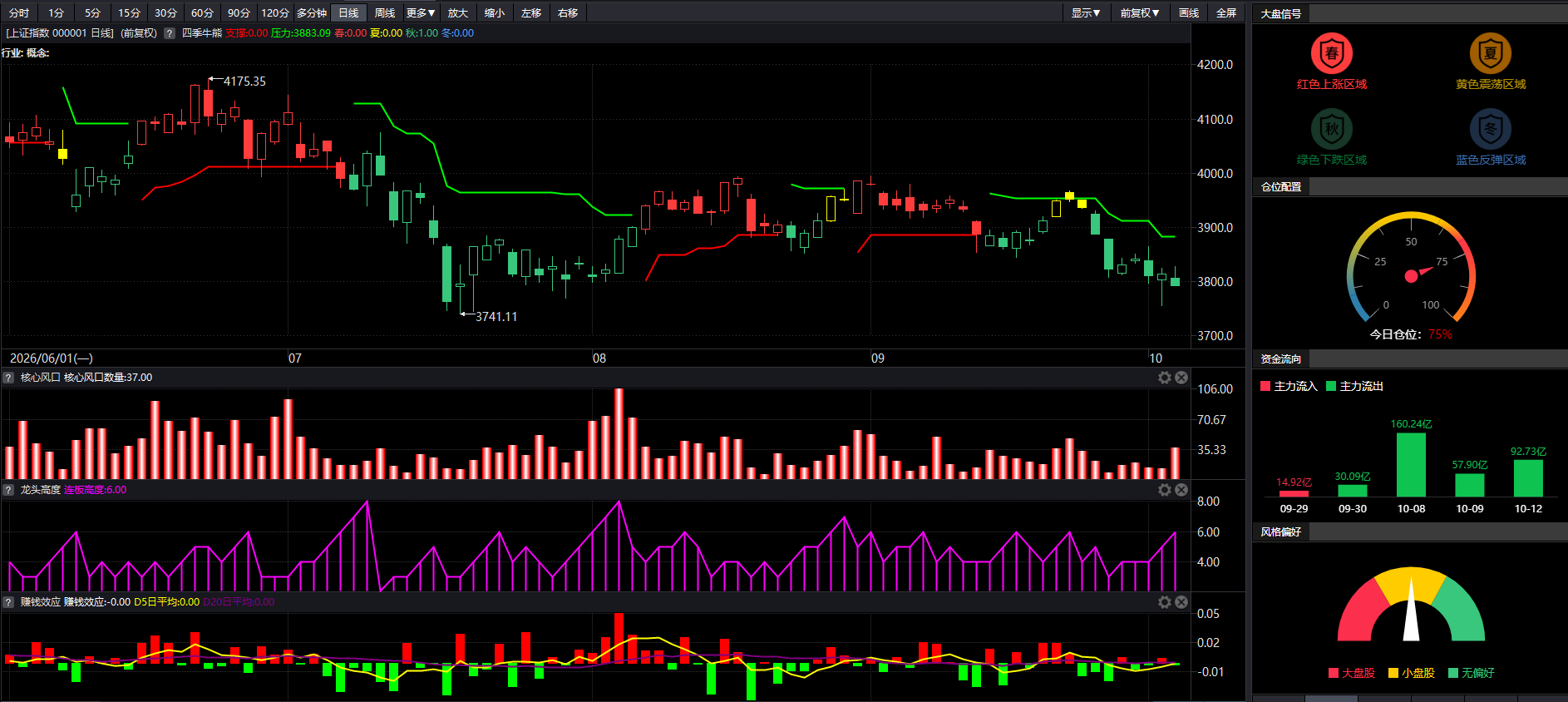1568x702 pixels.
Task: Click the 3741.11 low price marker
Action: (x=496, y=317)
